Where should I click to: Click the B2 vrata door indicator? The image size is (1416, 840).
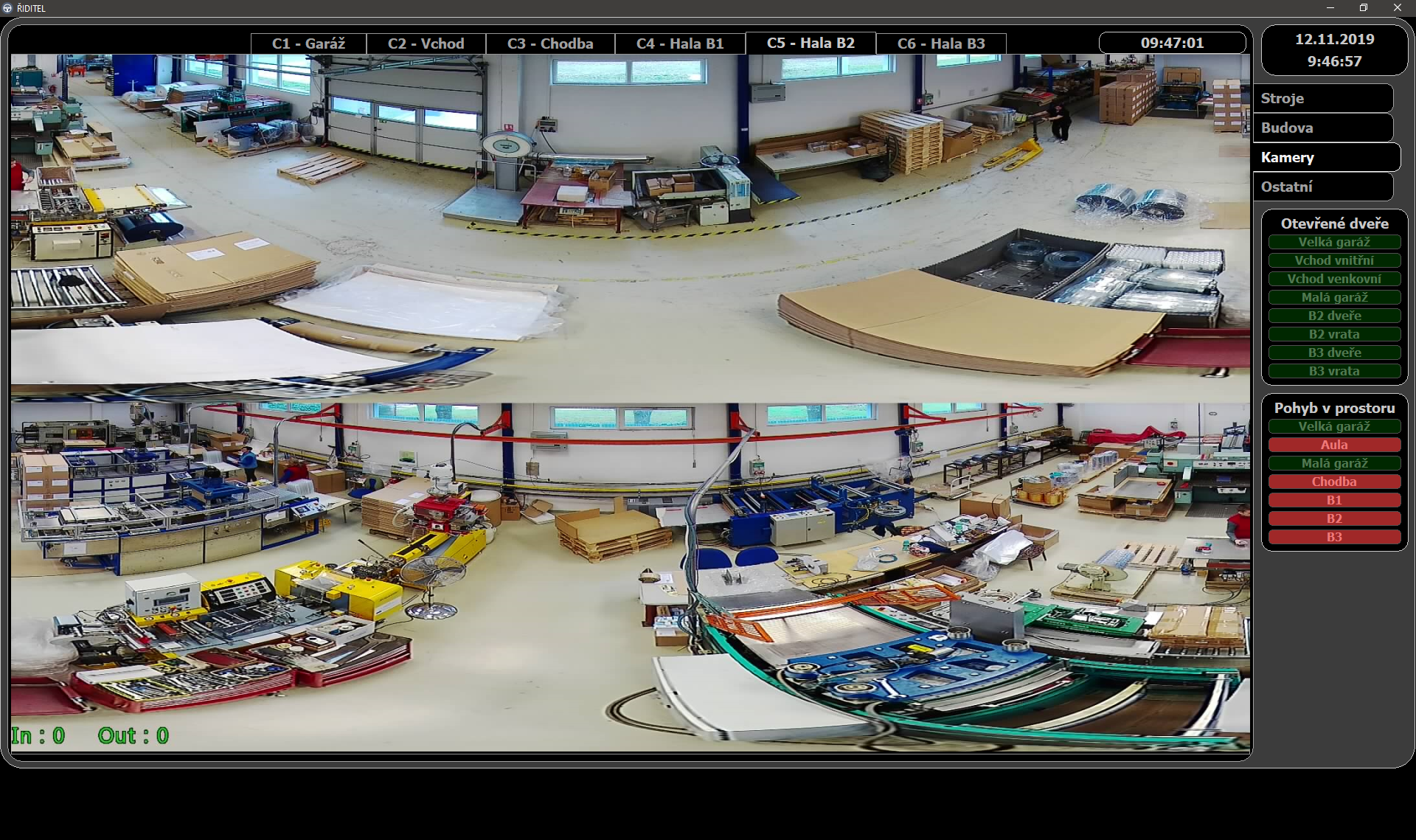tap(1333, 334)
